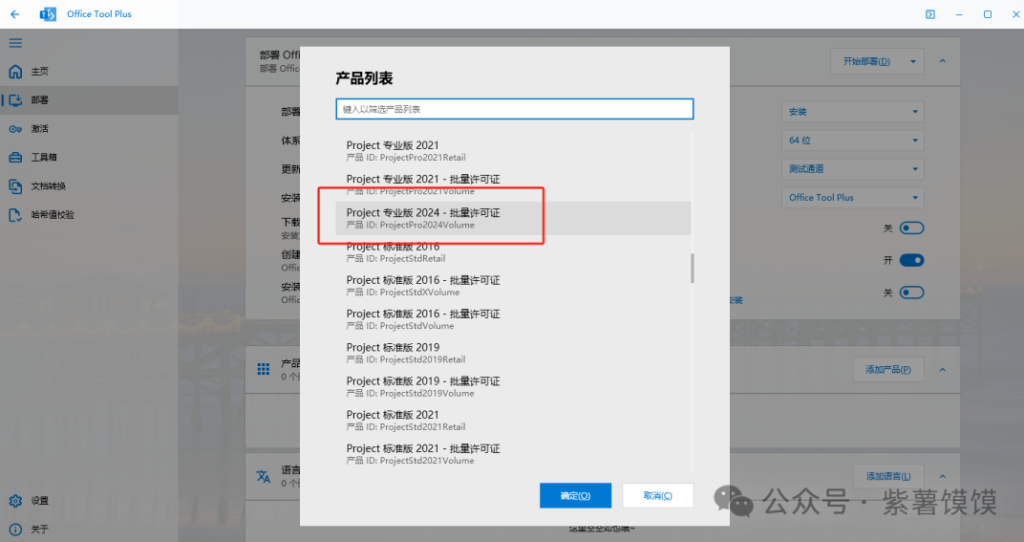Expand the 安装 deployment mode dropdown
1024x542 pixels.
(x=852, y=112)
